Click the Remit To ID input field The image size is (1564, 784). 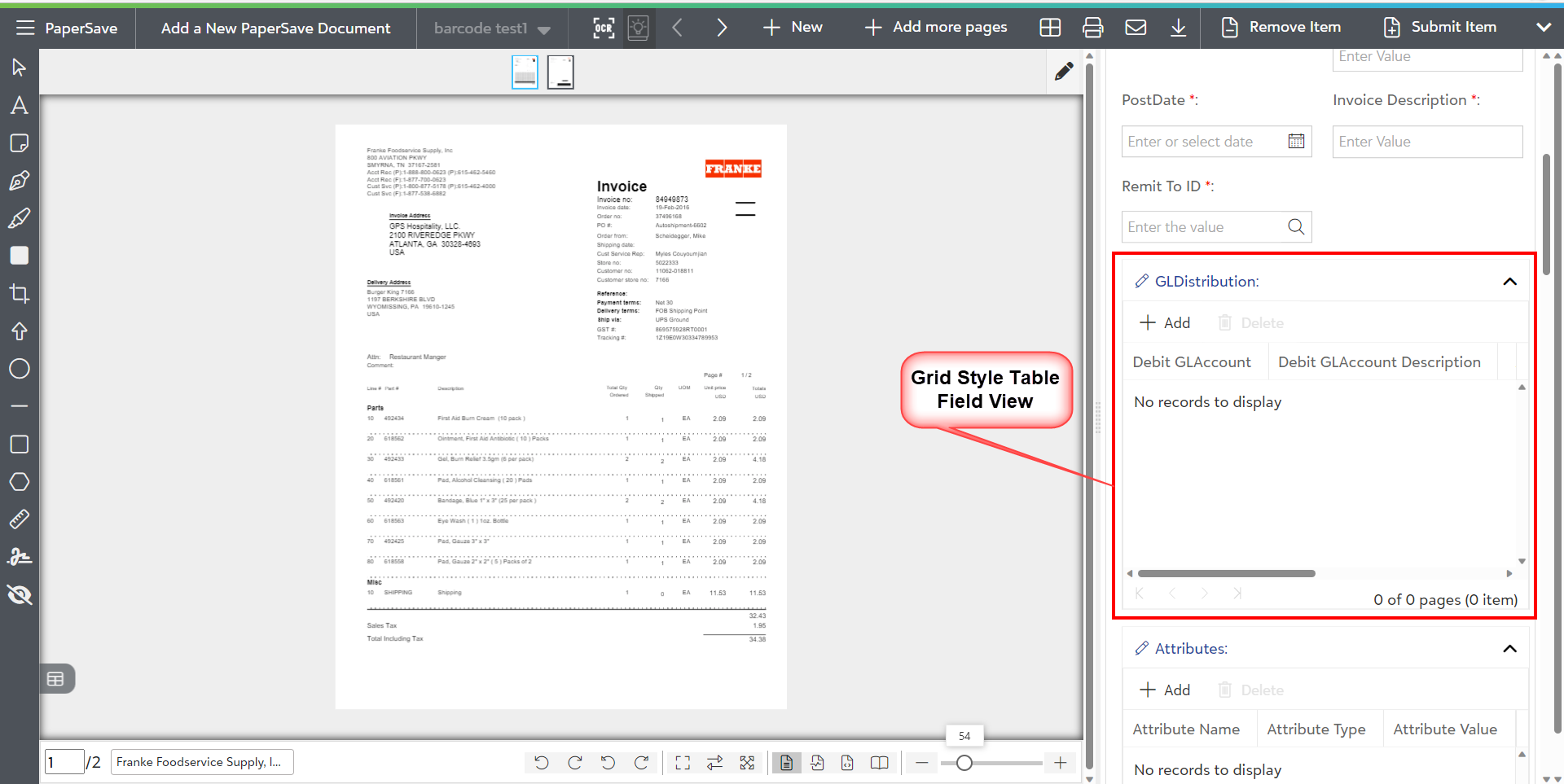[1204, 227]
